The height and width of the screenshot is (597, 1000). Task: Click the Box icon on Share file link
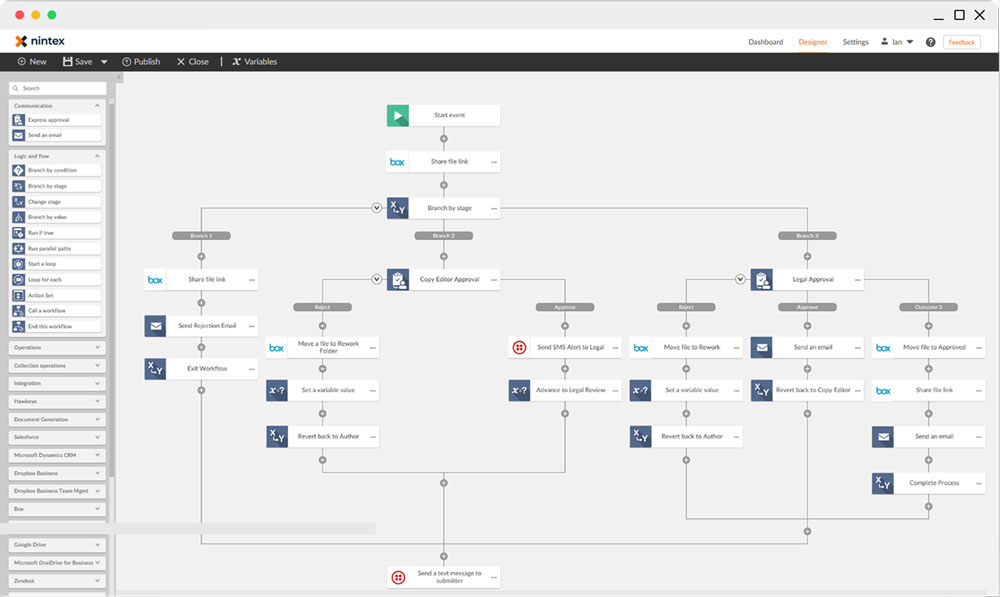(397, 161)
